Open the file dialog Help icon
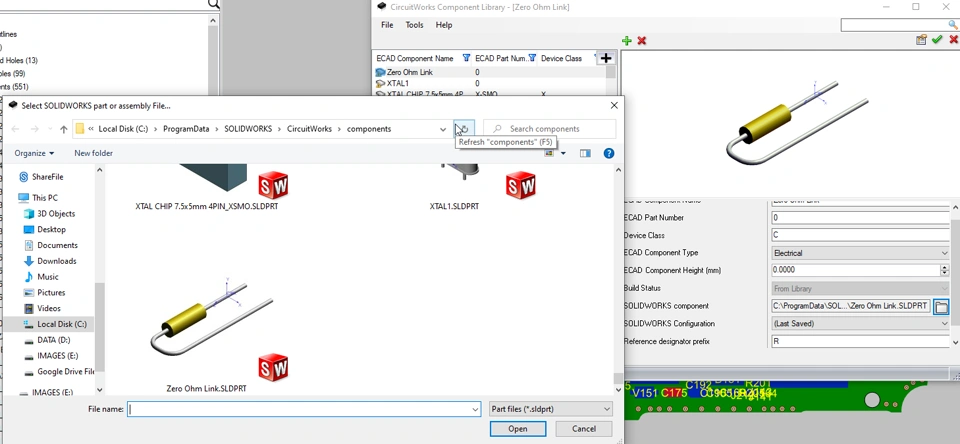The width and height of the screenshot is (960, 444). (609, 153)
